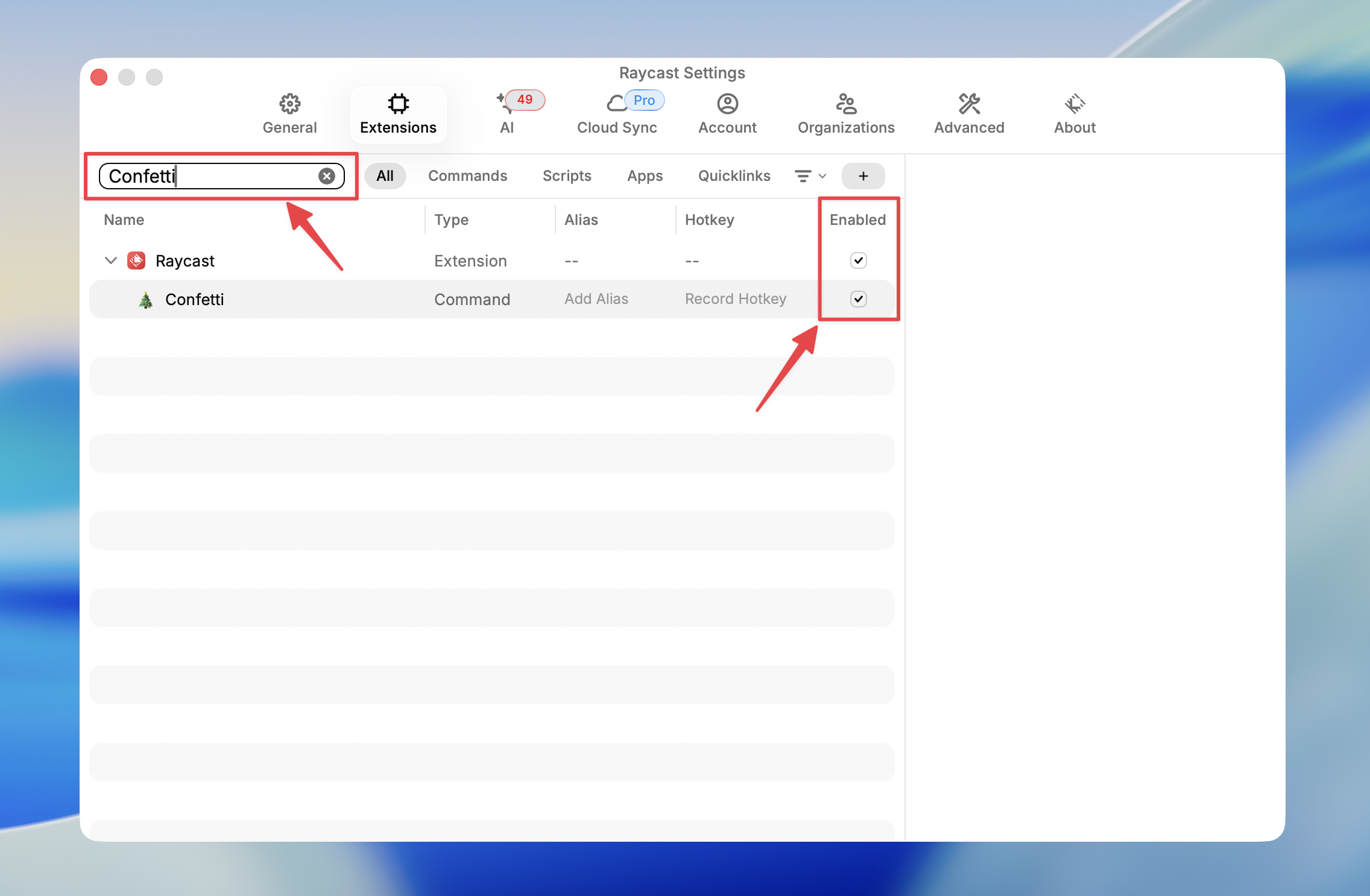Click the Raycast extension red icon
Image resolution: width=1370 pixels, height=896 pixels.
click(x=136, y=260)
